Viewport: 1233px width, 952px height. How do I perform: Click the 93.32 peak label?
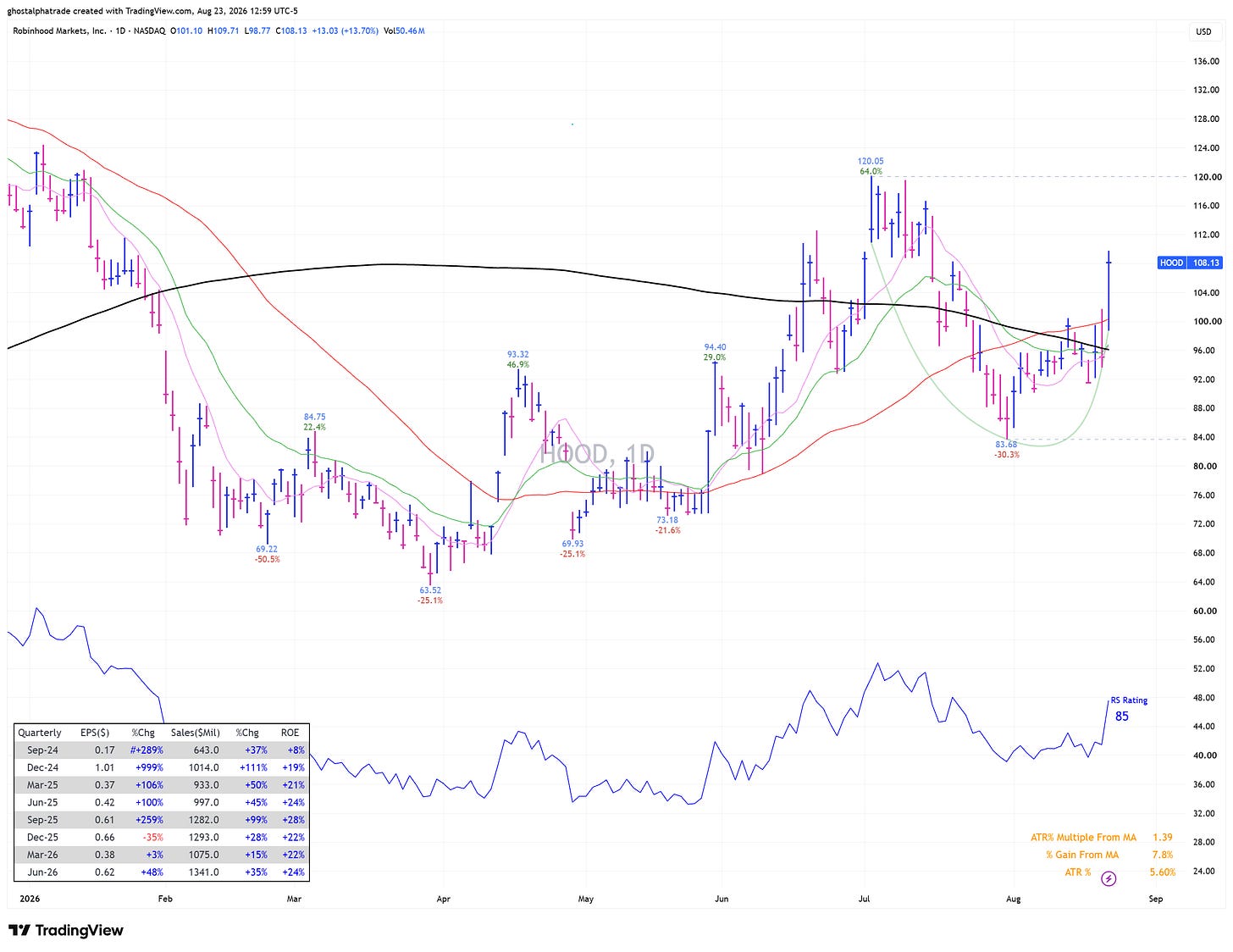click(518, 354)
